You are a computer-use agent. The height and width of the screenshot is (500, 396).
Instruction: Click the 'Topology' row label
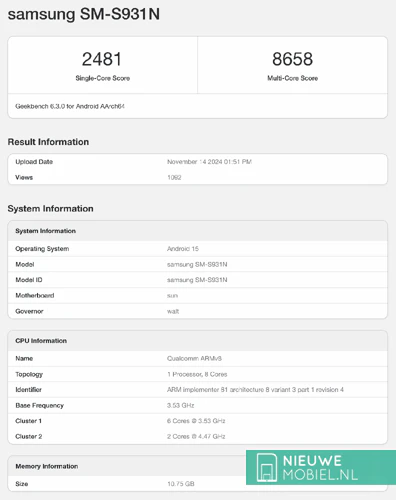tap(29, 374)
